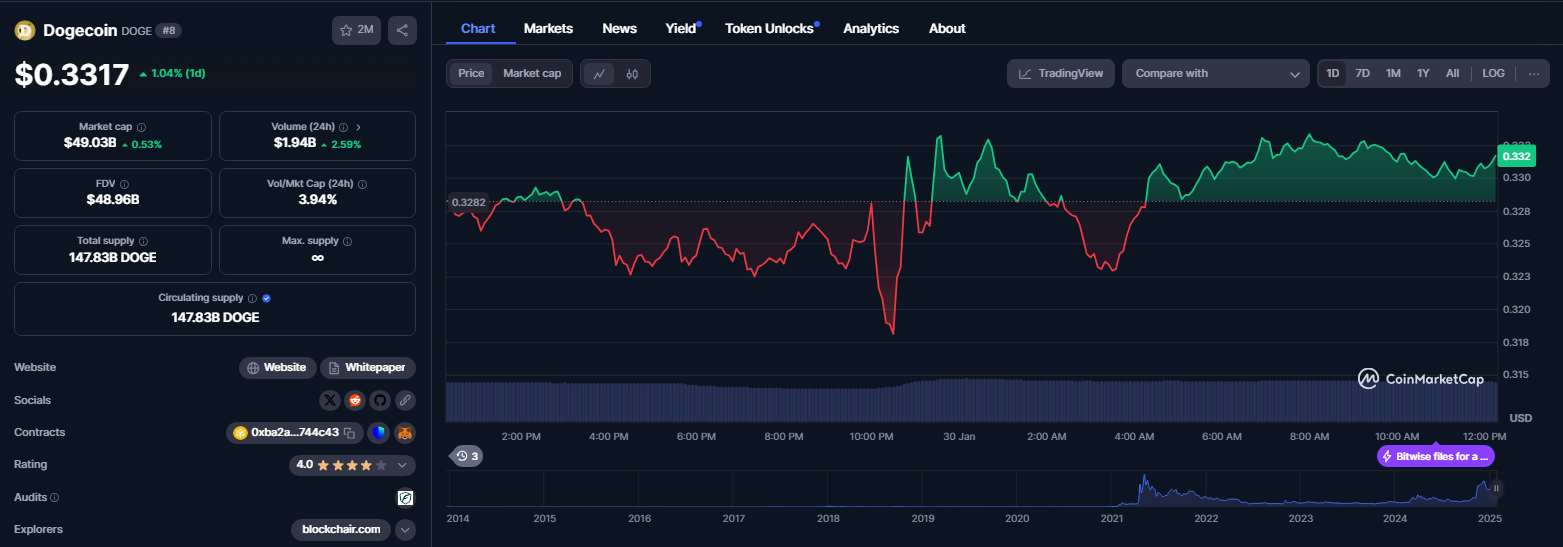This screenshot has height=547, width=1563.
Task: Add token to MetaMask via fox icon
Action: (x=404, y=433)
